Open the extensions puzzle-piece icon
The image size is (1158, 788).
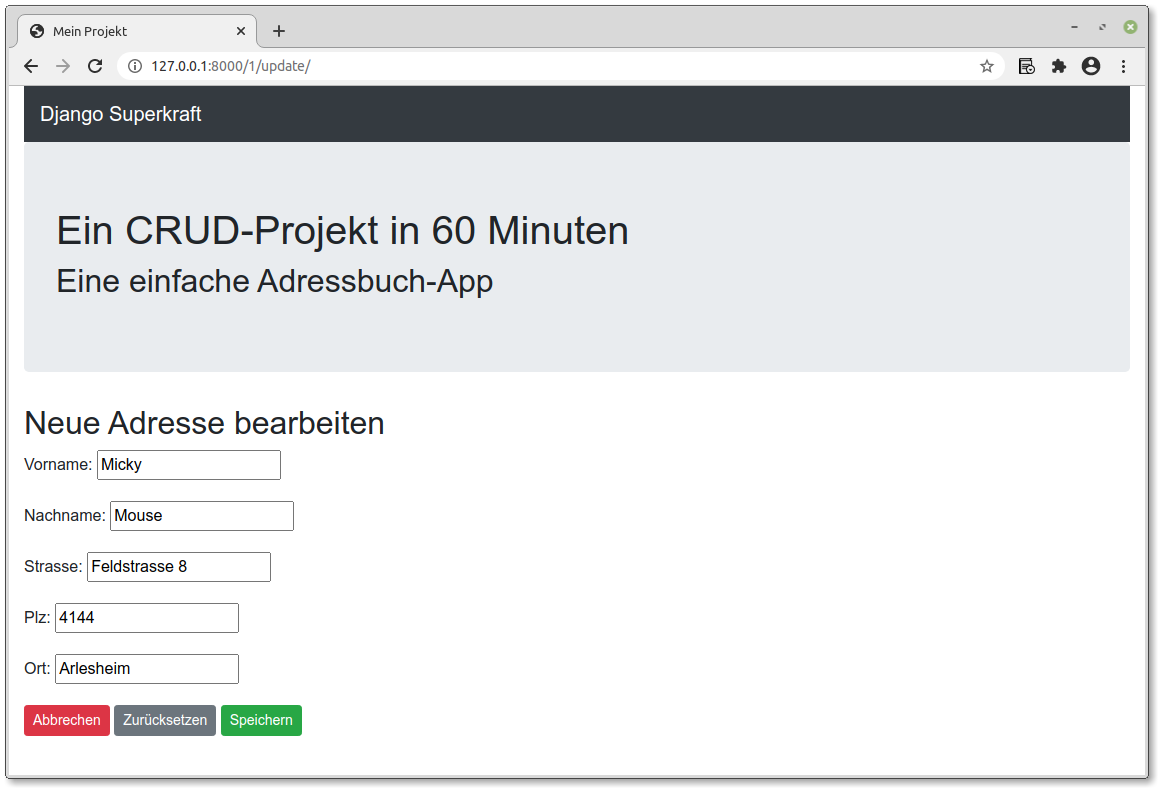point(1059,66)
